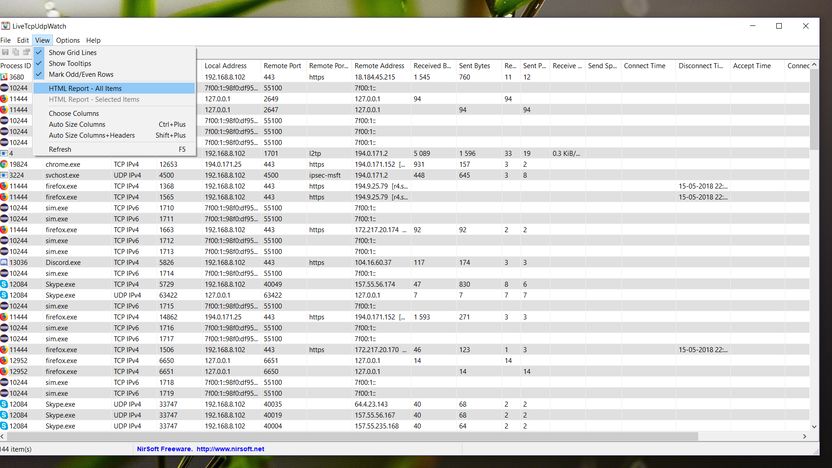Click the Properties toolbar icon
The image size is (832, 468).
coord(27,52)
